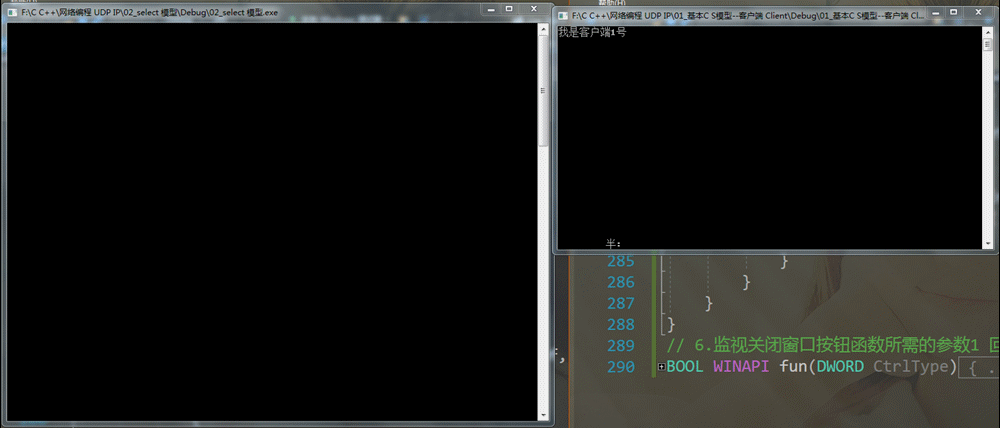Open system menu icon of 客户端 Client console
The width and height of the screenshot is (1000, 428).
564,15
